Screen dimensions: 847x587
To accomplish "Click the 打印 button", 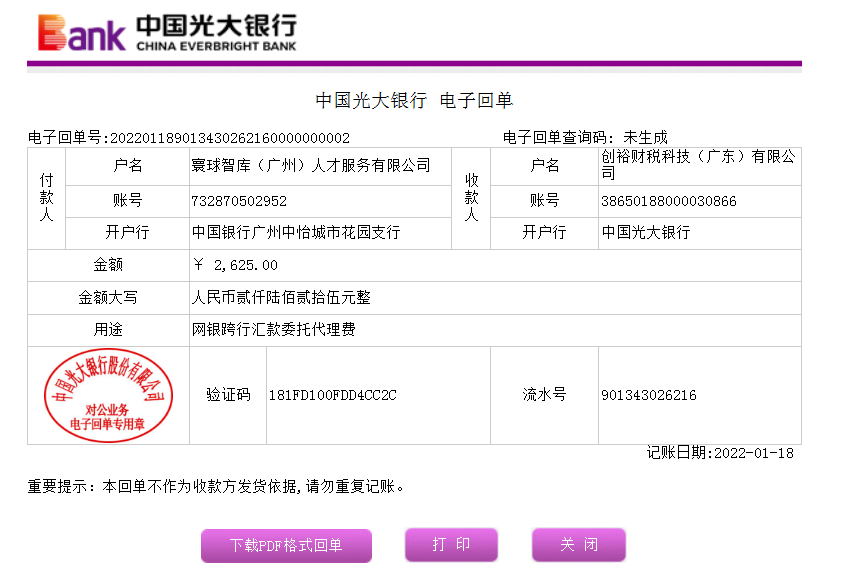I will 451,545.
